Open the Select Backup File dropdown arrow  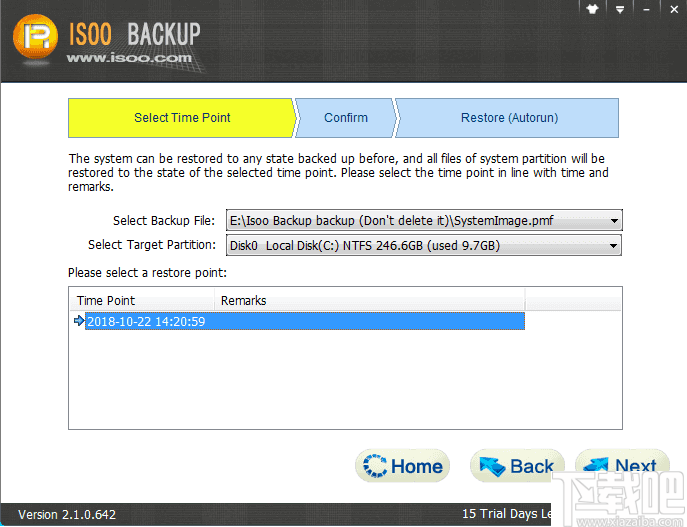click(x=614, y=221)
